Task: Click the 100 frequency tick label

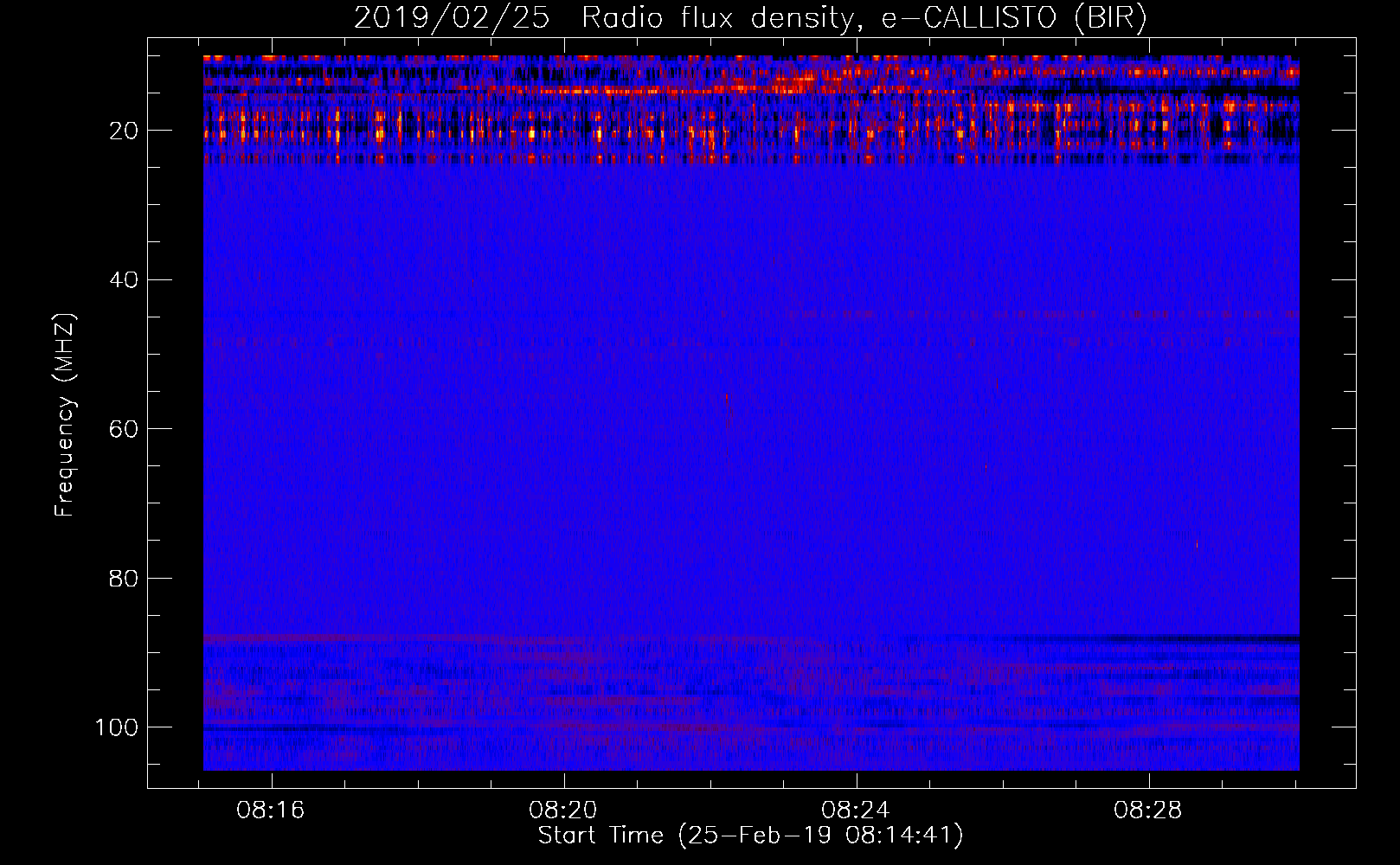Action: click(117, 727)
